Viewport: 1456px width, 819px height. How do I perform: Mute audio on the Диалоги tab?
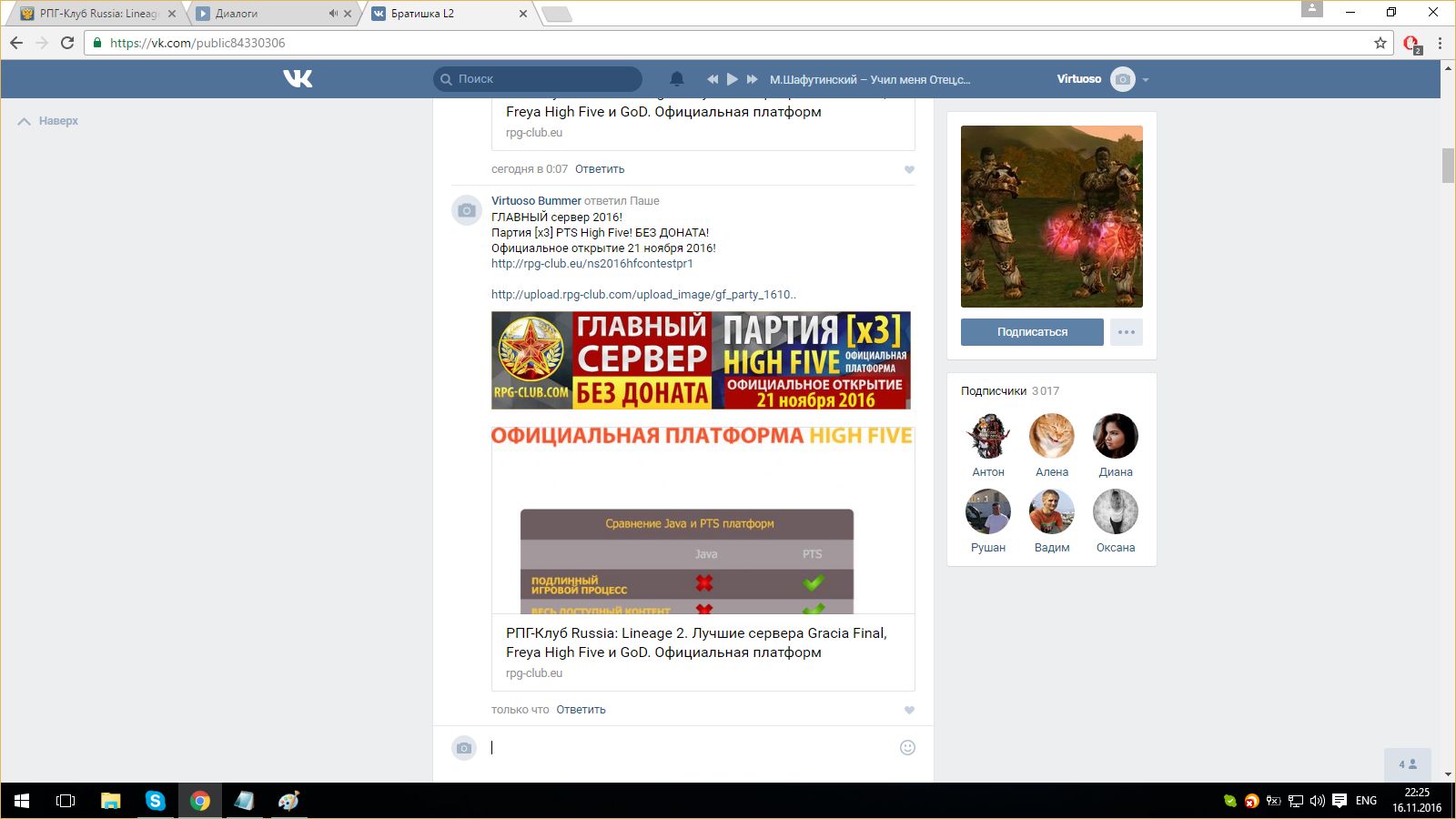(x=333, y=14)
